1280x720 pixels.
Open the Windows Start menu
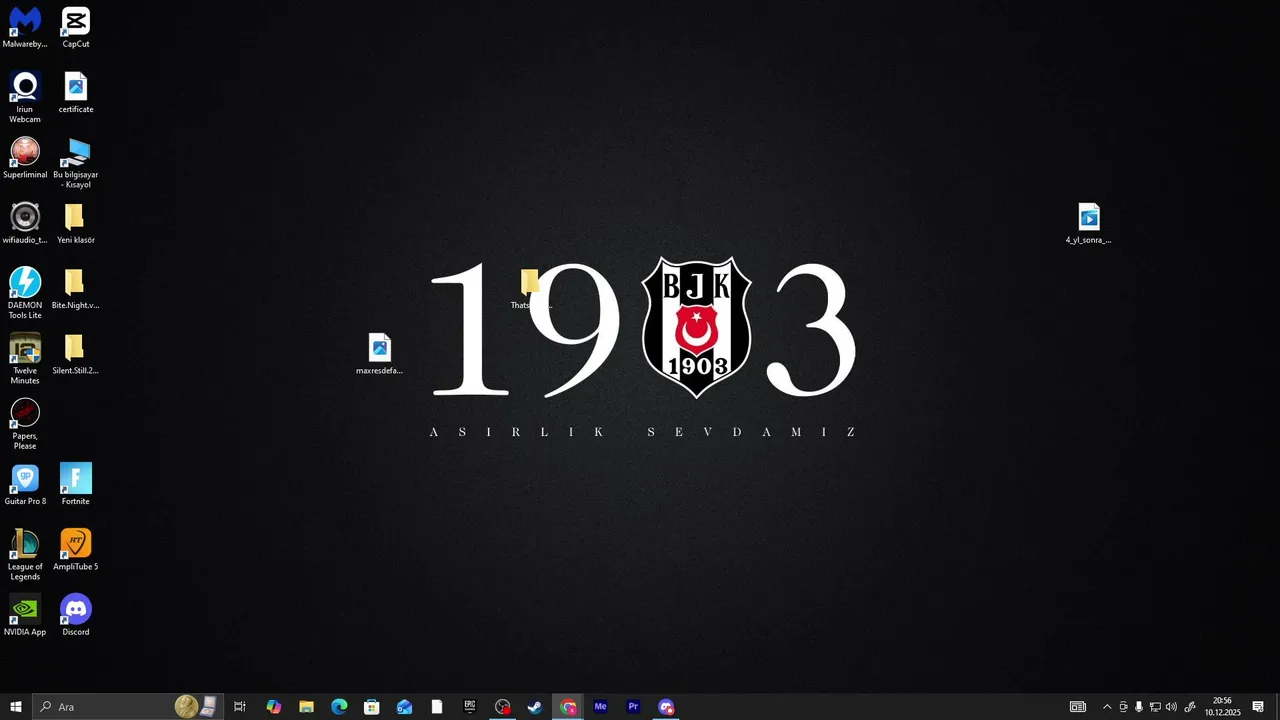15,707
